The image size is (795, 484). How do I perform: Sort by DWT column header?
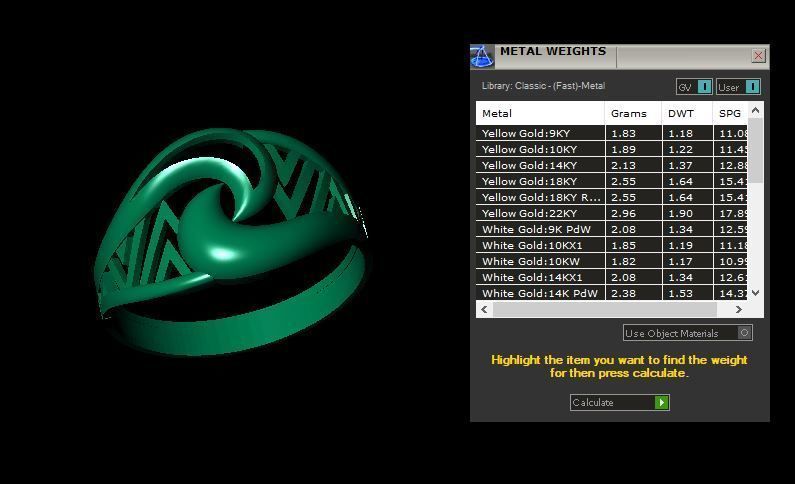tap(687, 113)
